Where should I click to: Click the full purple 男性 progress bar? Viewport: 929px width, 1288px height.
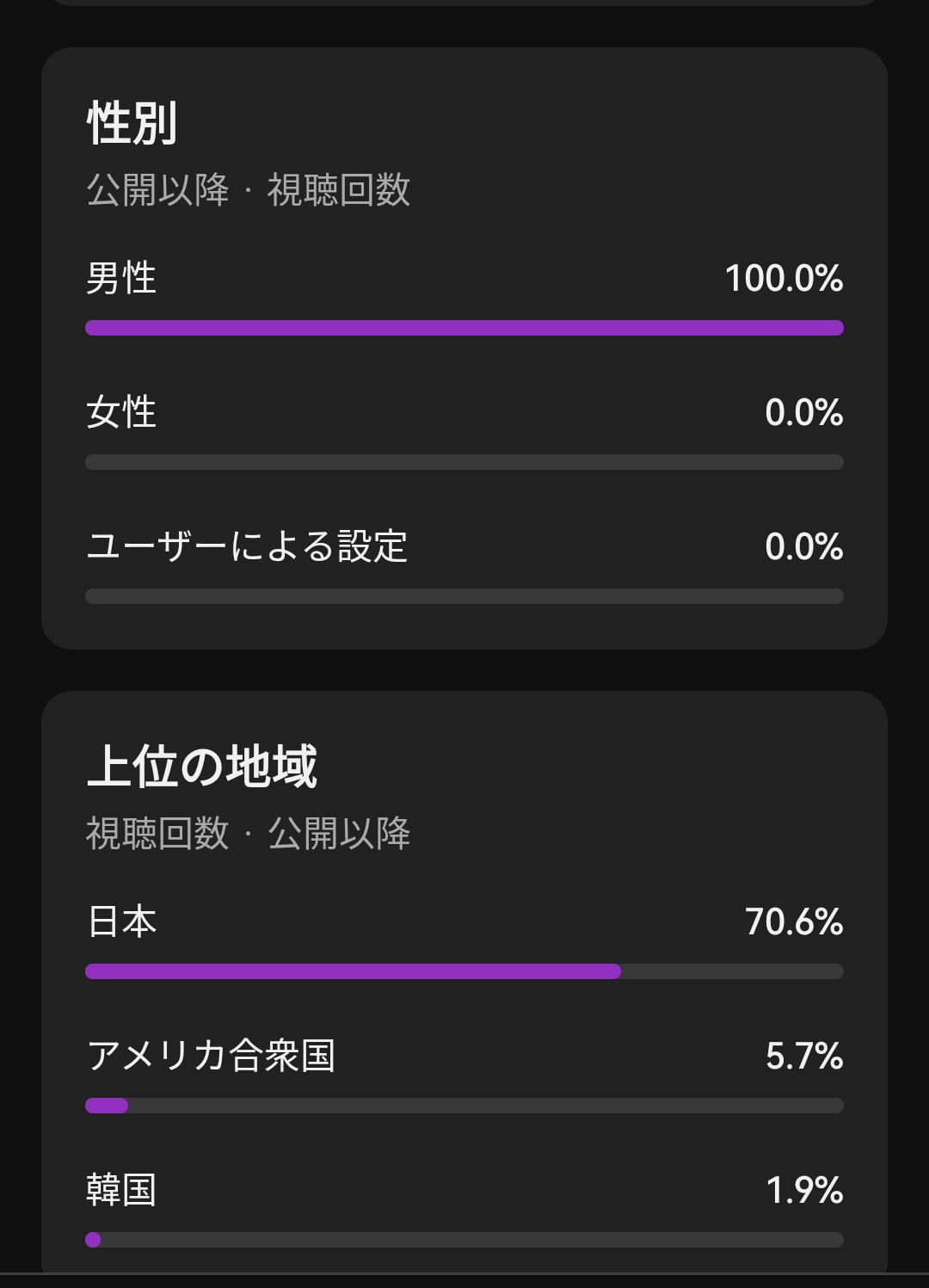(464, 328)
